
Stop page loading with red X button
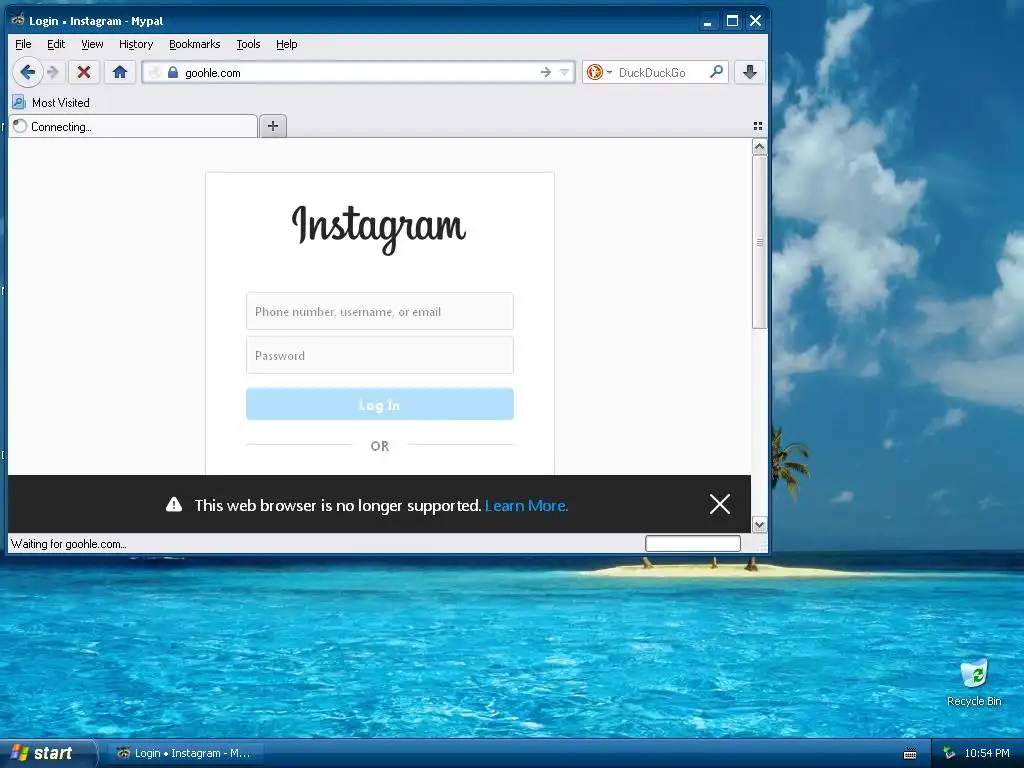tap(84, 72)
